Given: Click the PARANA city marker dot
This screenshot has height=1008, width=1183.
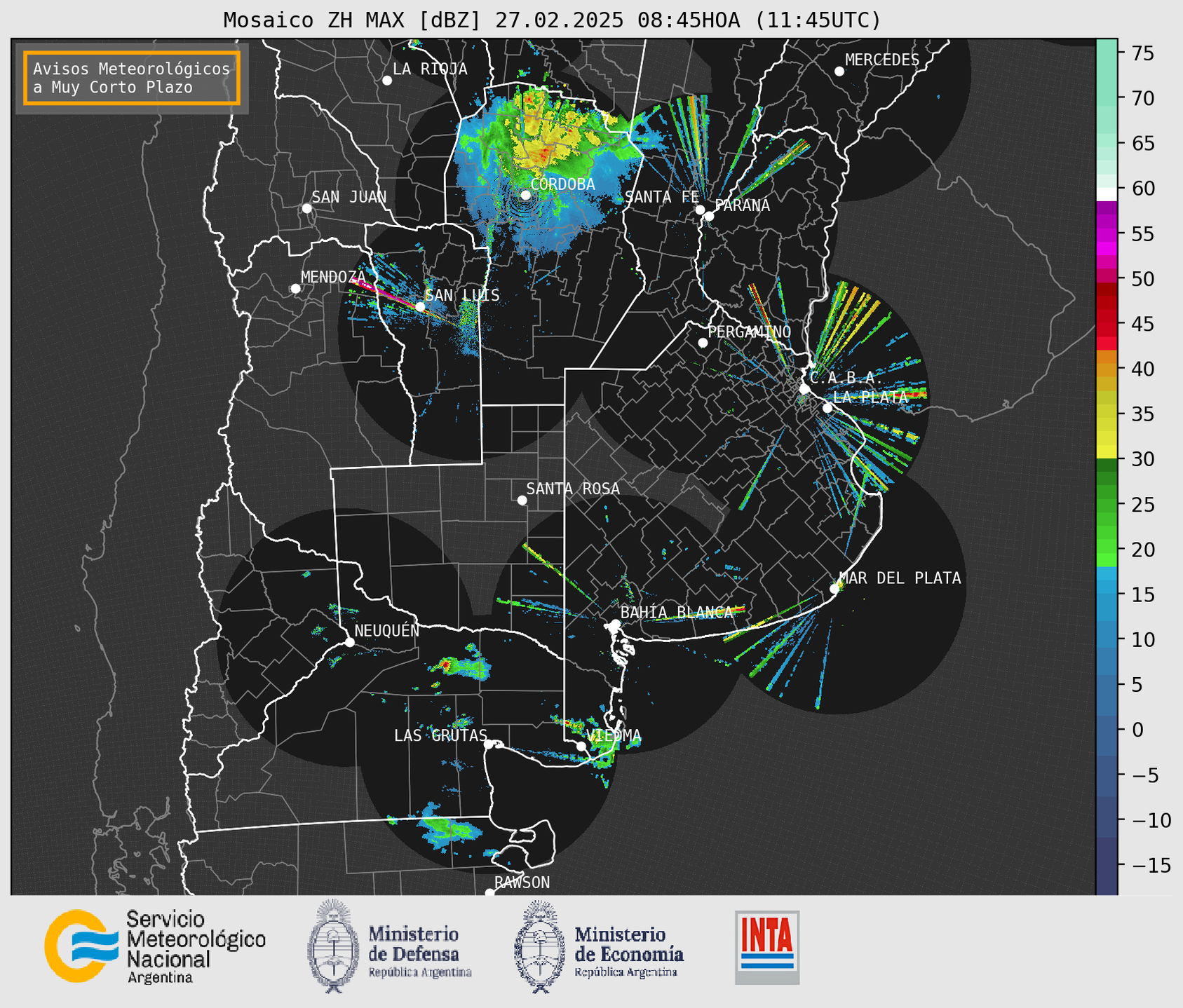Looking at the screenshot, I should pyautogui.click(x=709, y=216).
